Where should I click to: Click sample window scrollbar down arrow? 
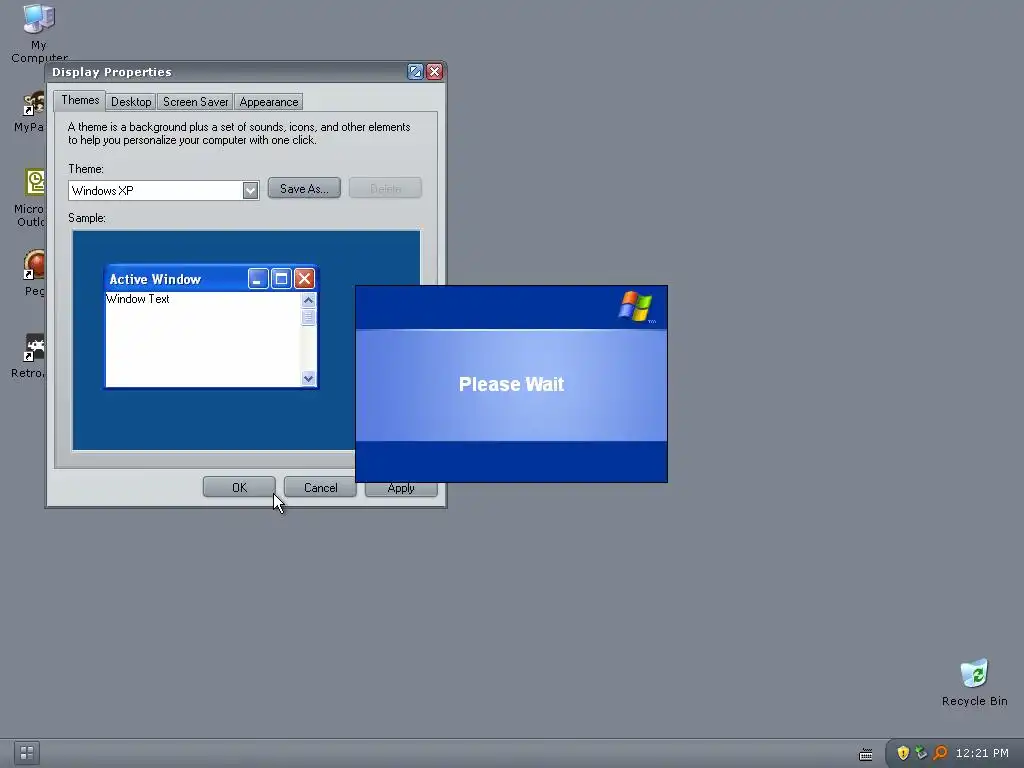point(308,378)
